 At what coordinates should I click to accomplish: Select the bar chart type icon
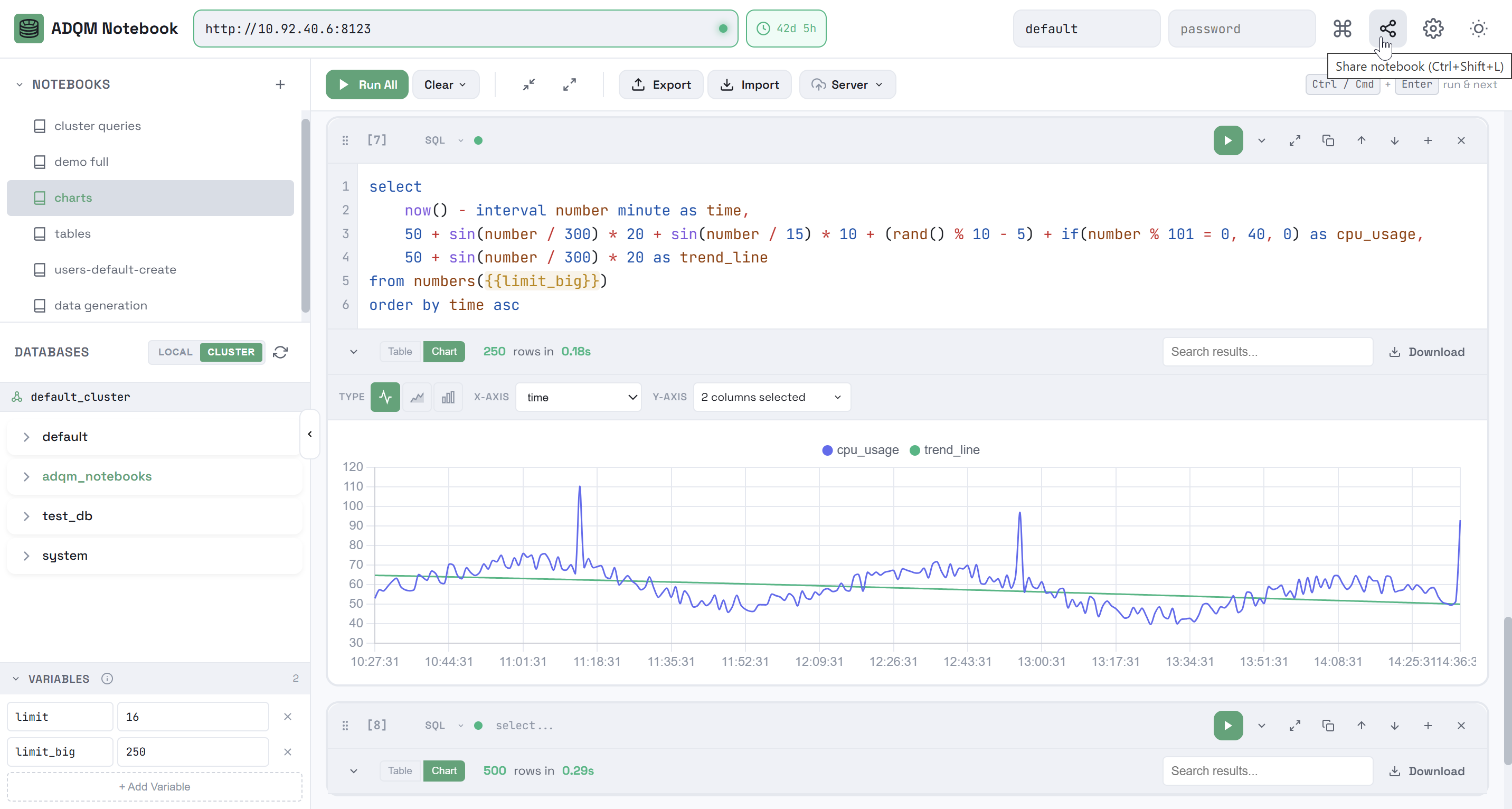point(448,398)
